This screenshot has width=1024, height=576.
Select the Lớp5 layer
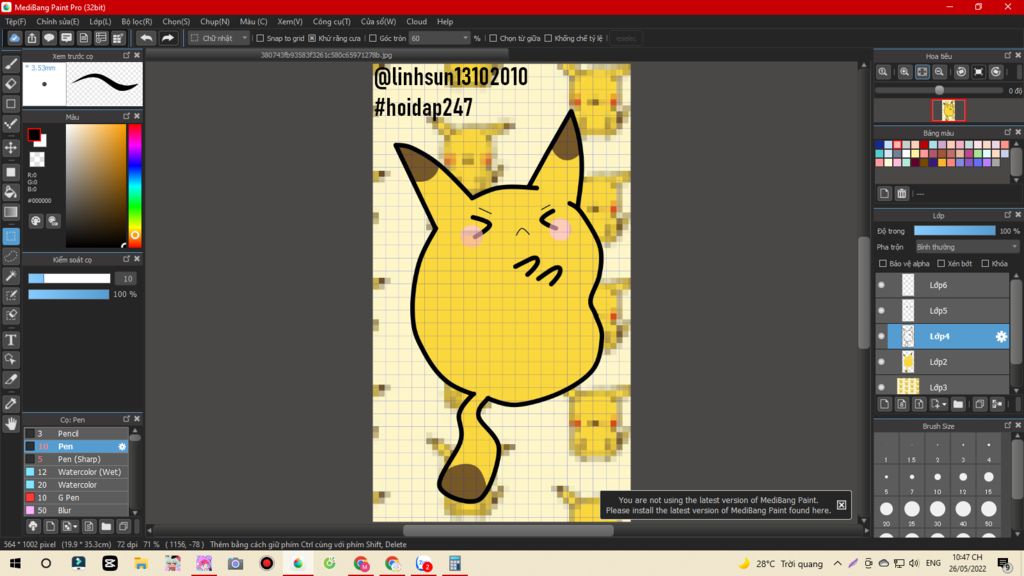[942, 311]
